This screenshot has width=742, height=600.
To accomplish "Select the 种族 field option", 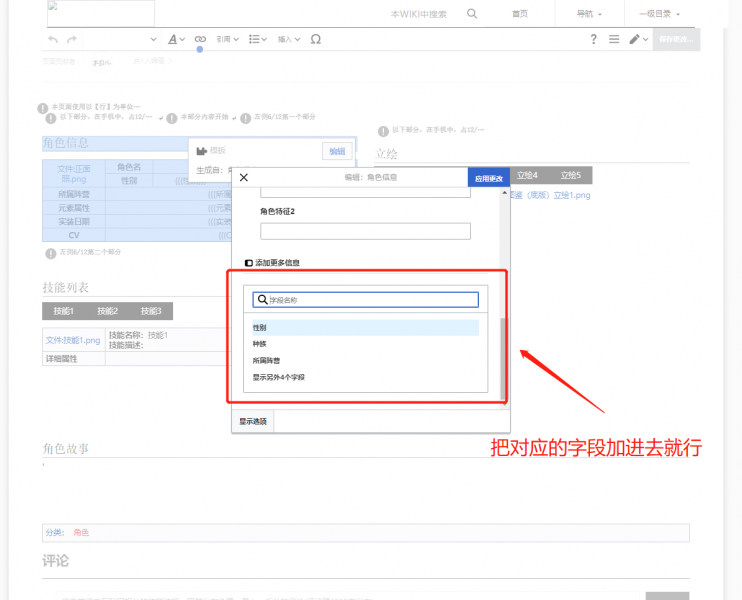I will (365, 344).
